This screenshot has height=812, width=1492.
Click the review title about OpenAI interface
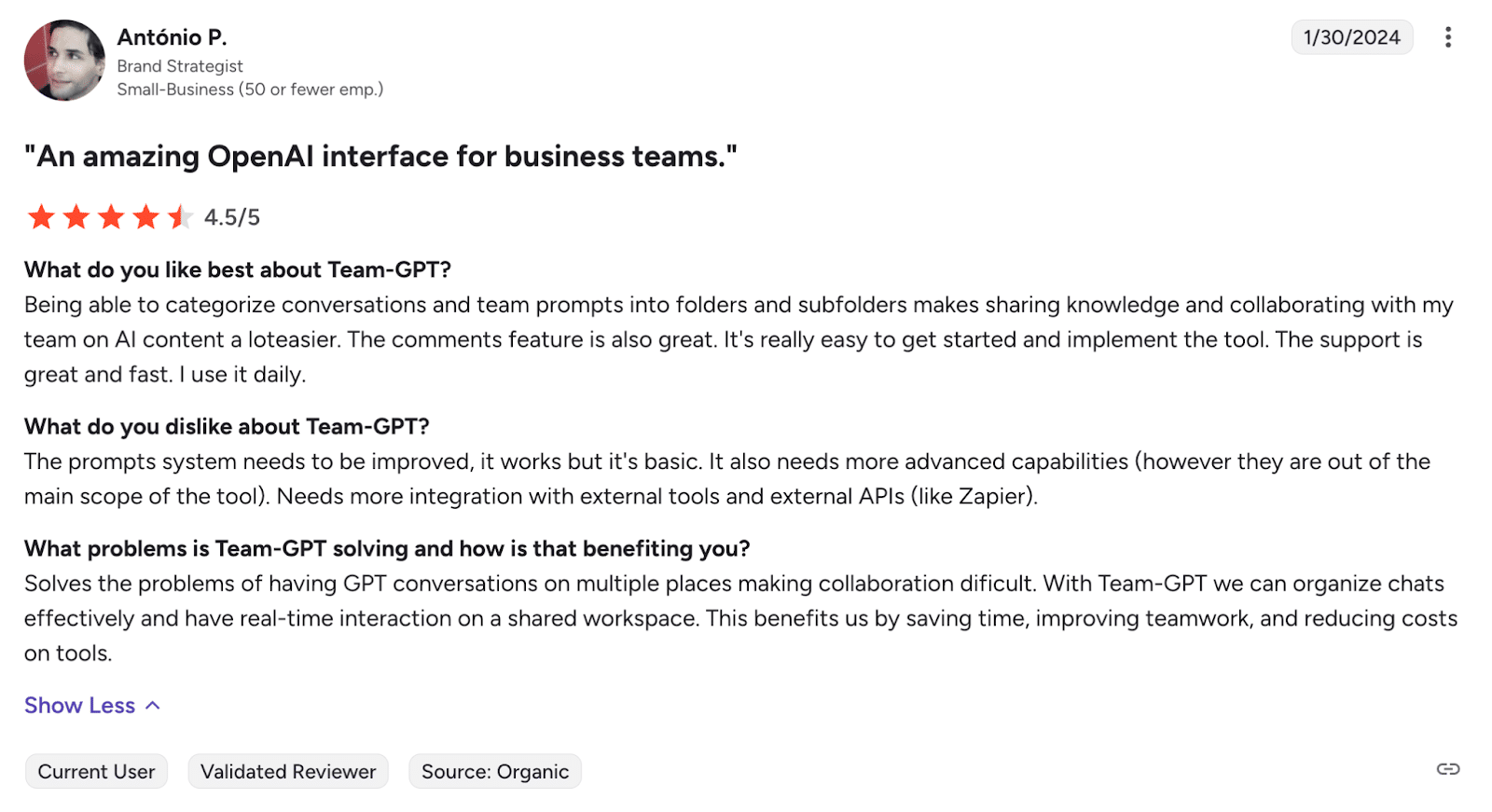click(x=380, y=156)
